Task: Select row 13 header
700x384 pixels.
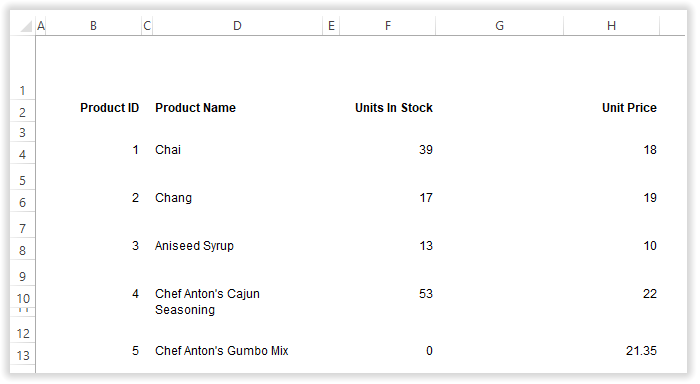Action: [22, 355]
